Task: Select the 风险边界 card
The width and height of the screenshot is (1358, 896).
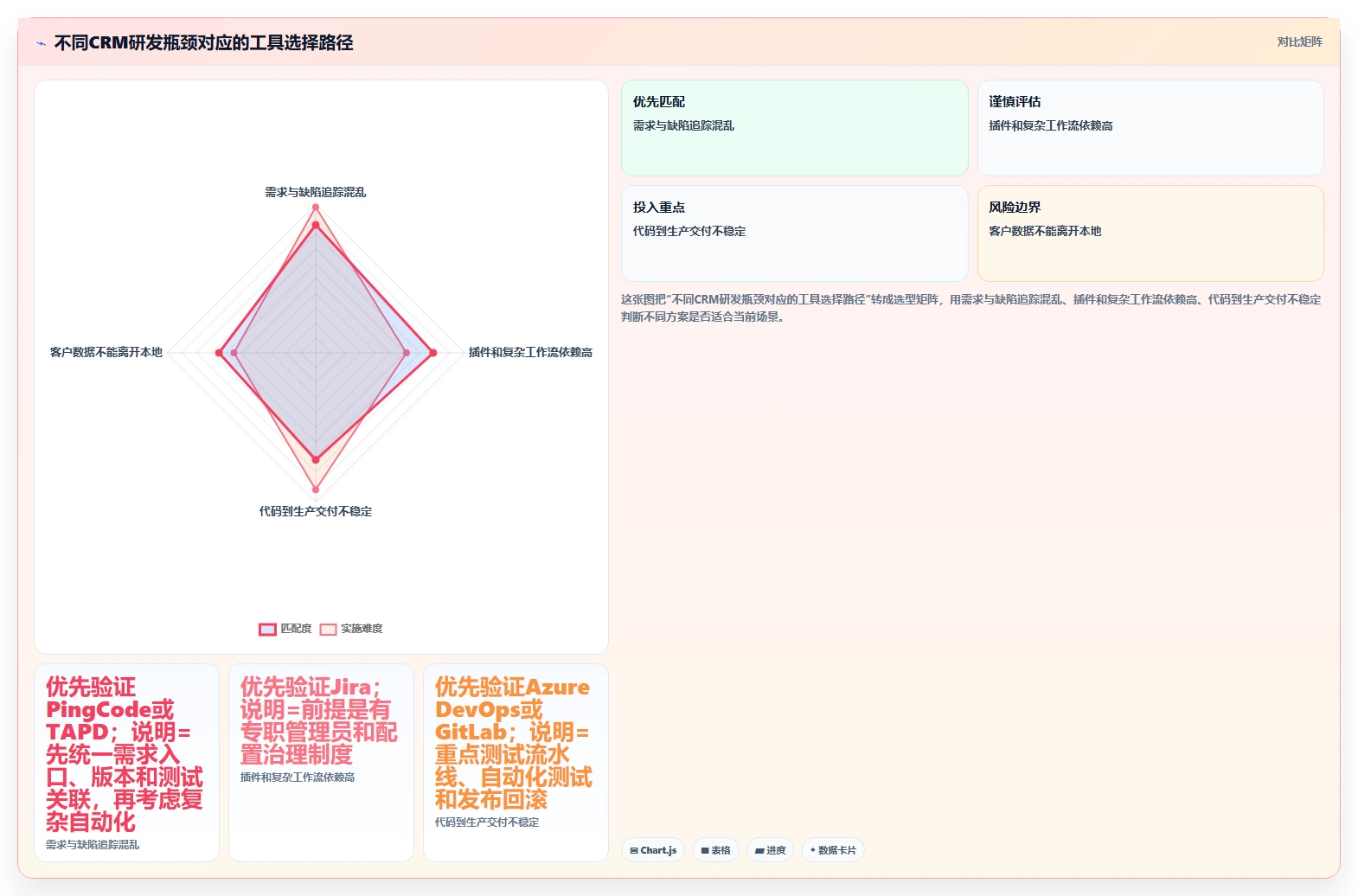Action: click(x=1150, y=234)
